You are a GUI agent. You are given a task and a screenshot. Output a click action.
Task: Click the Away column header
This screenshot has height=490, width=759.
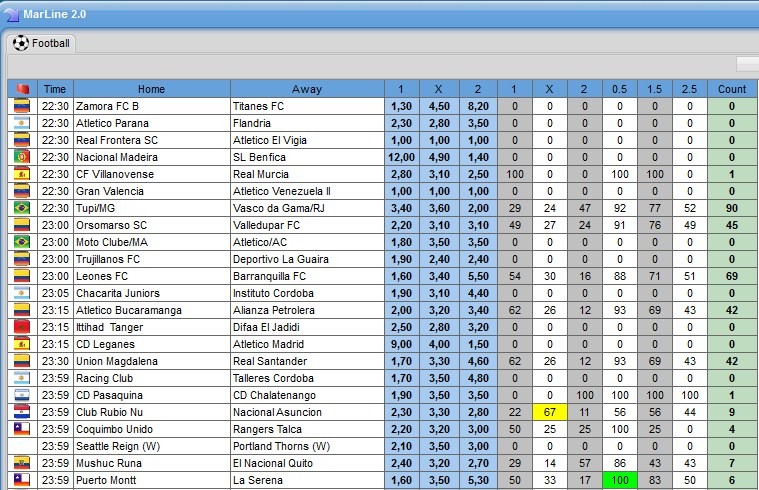click(307, 89)
